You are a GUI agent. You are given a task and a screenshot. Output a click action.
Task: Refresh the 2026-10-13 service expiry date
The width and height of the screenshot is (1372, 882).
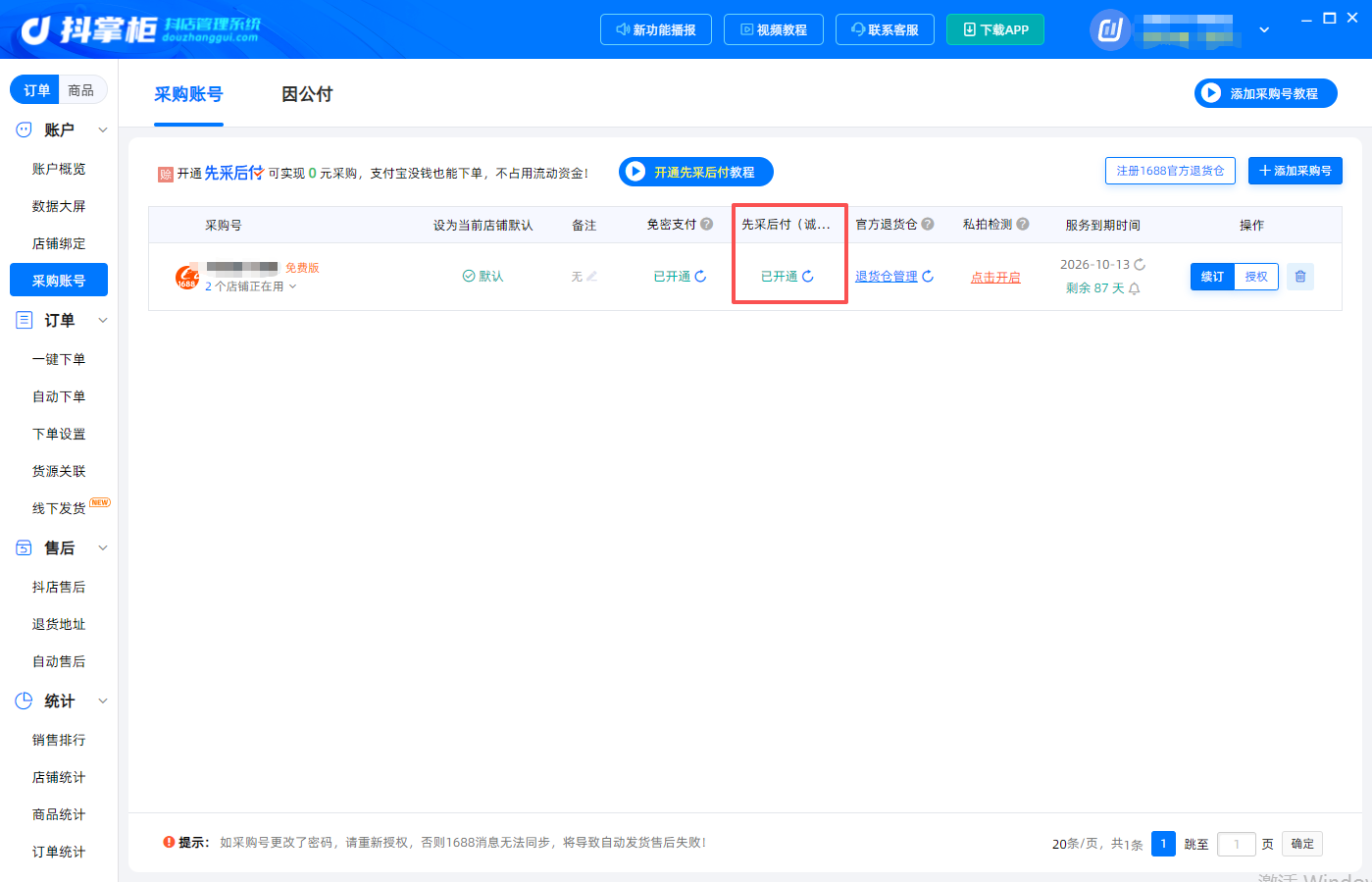pos(1140,265)
